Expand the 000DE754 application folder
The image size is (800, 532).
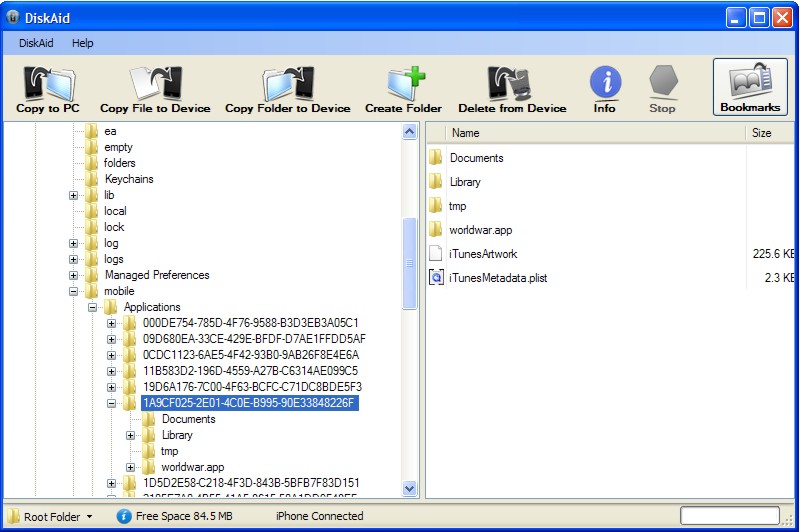(111, 323)
